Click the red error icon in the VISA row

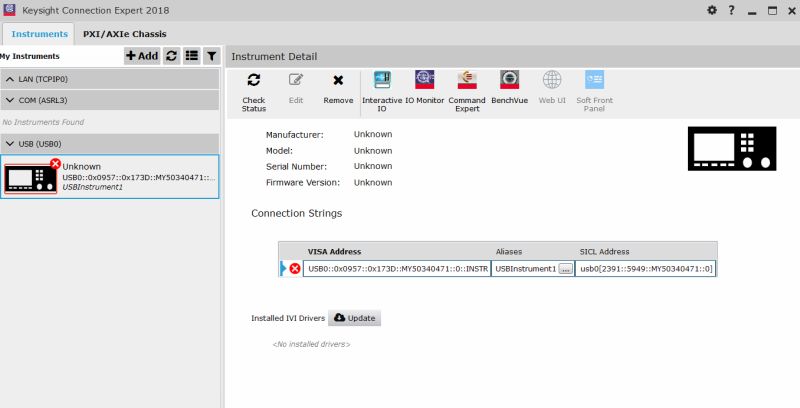coord(295,268)
